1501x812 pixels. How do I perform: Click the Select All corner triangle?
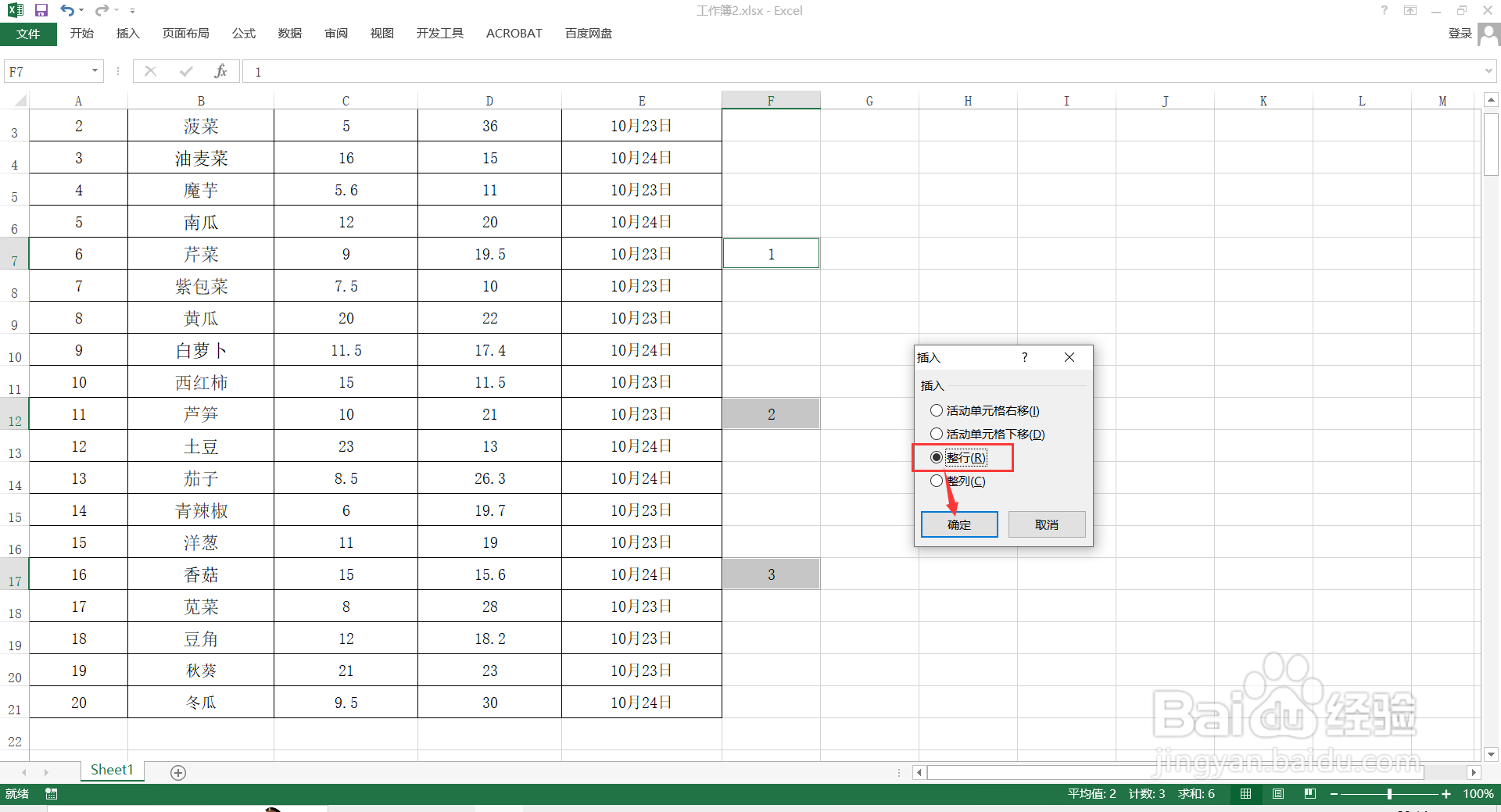click(20, 101)
